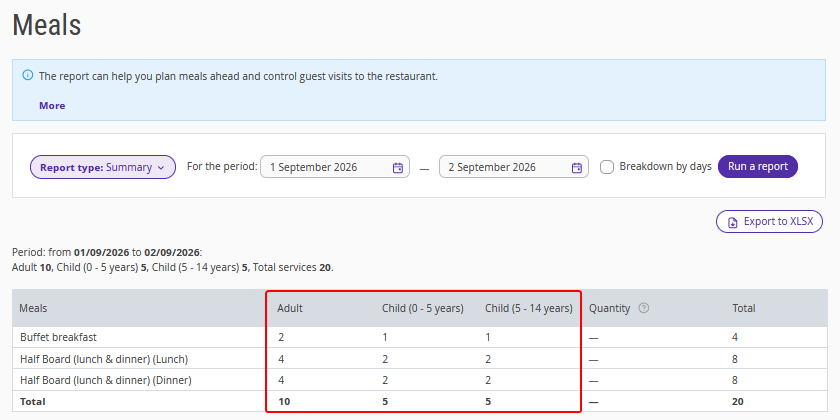Open calendar icon for start date
The image size is (840, 420).
pos(398,168)
